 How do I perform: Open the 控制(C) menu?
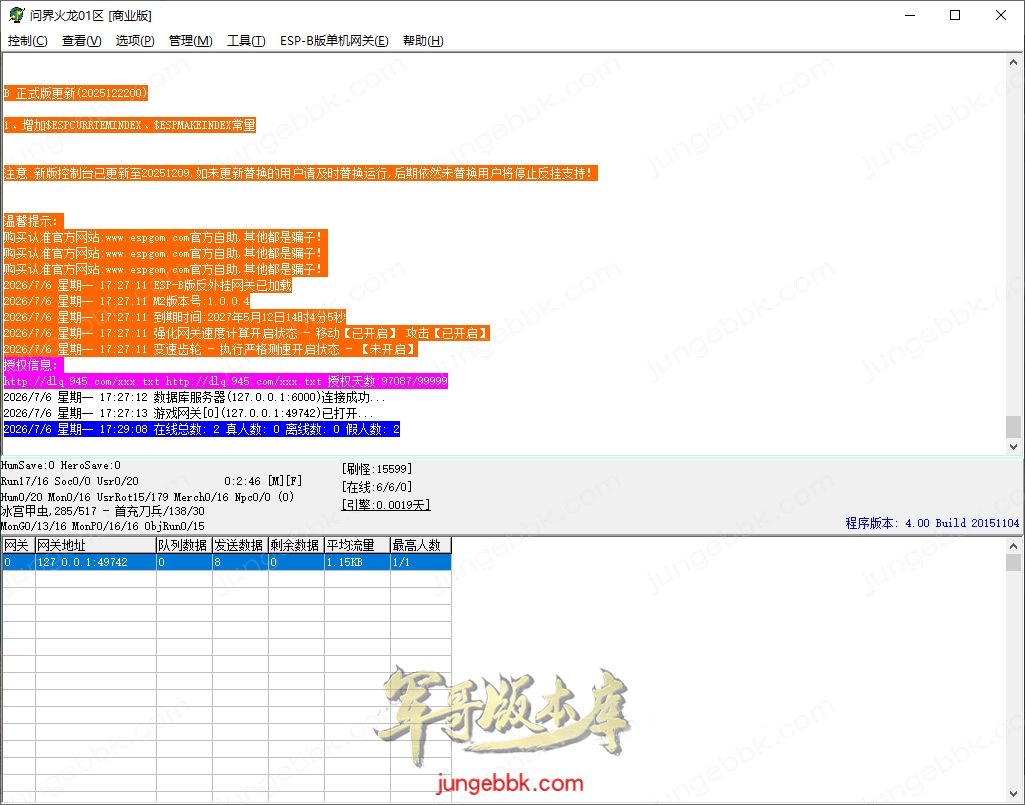click(x=27, y=41)
